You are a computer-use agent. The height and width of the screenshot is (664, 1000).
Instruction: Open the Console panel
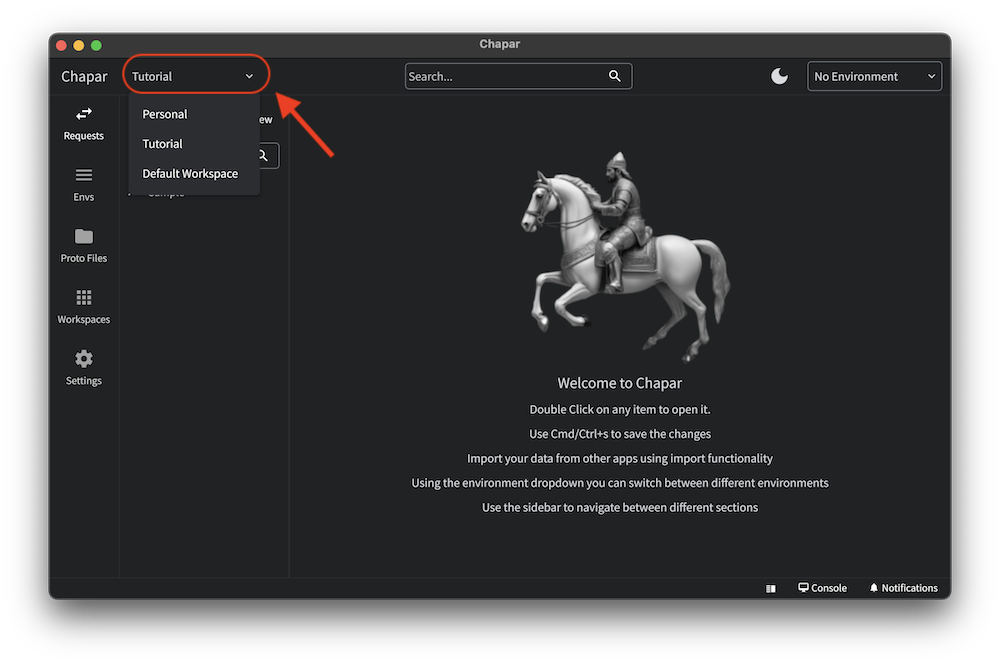pyautogui.click(x=822, y=588)
